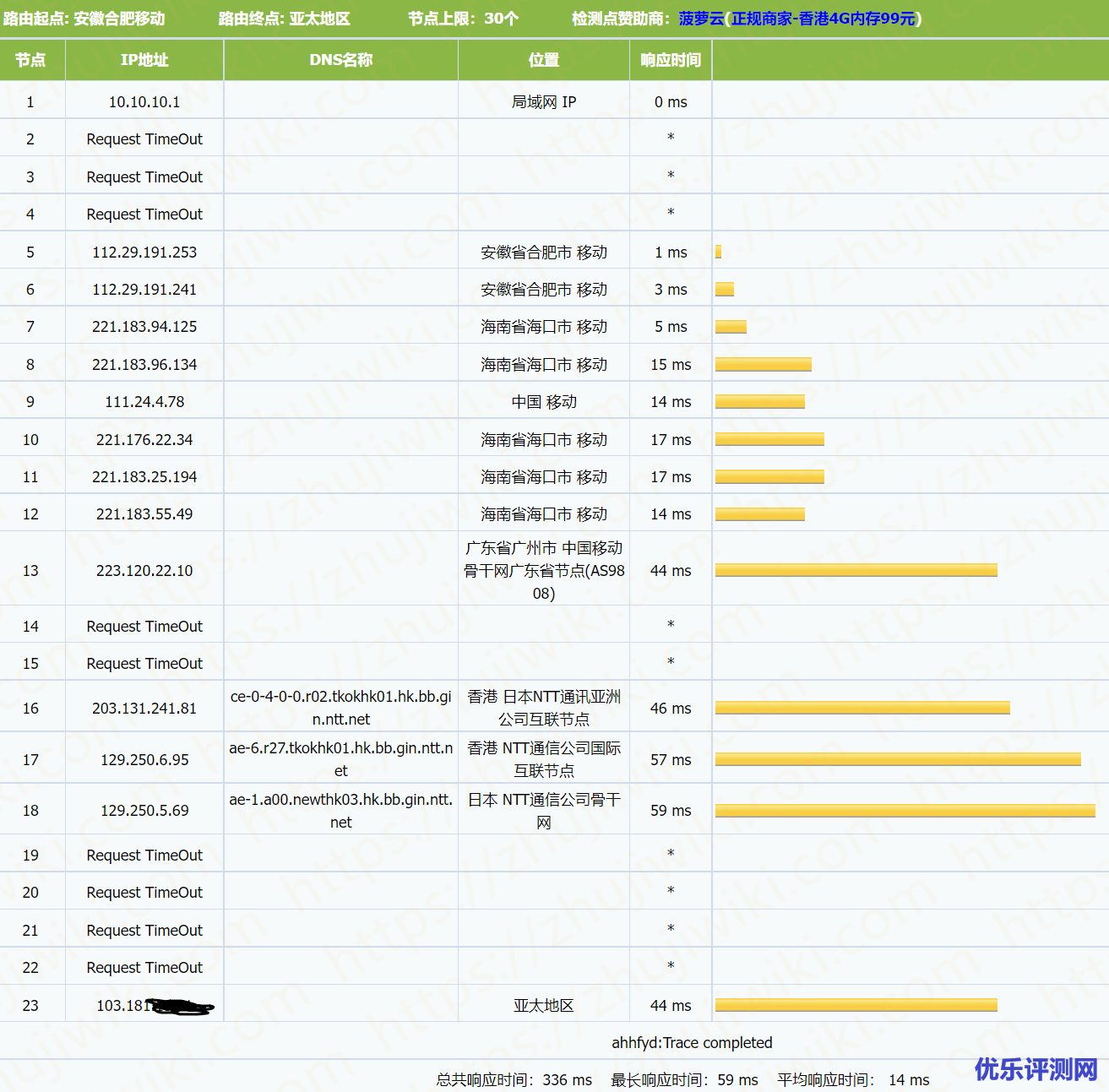This screenshot has height=1092, width=1109.
Task: Click DNS name ae-1.a00.newthk03.hk.bb.gin.ntt.net
Action: tap(340, 811)
